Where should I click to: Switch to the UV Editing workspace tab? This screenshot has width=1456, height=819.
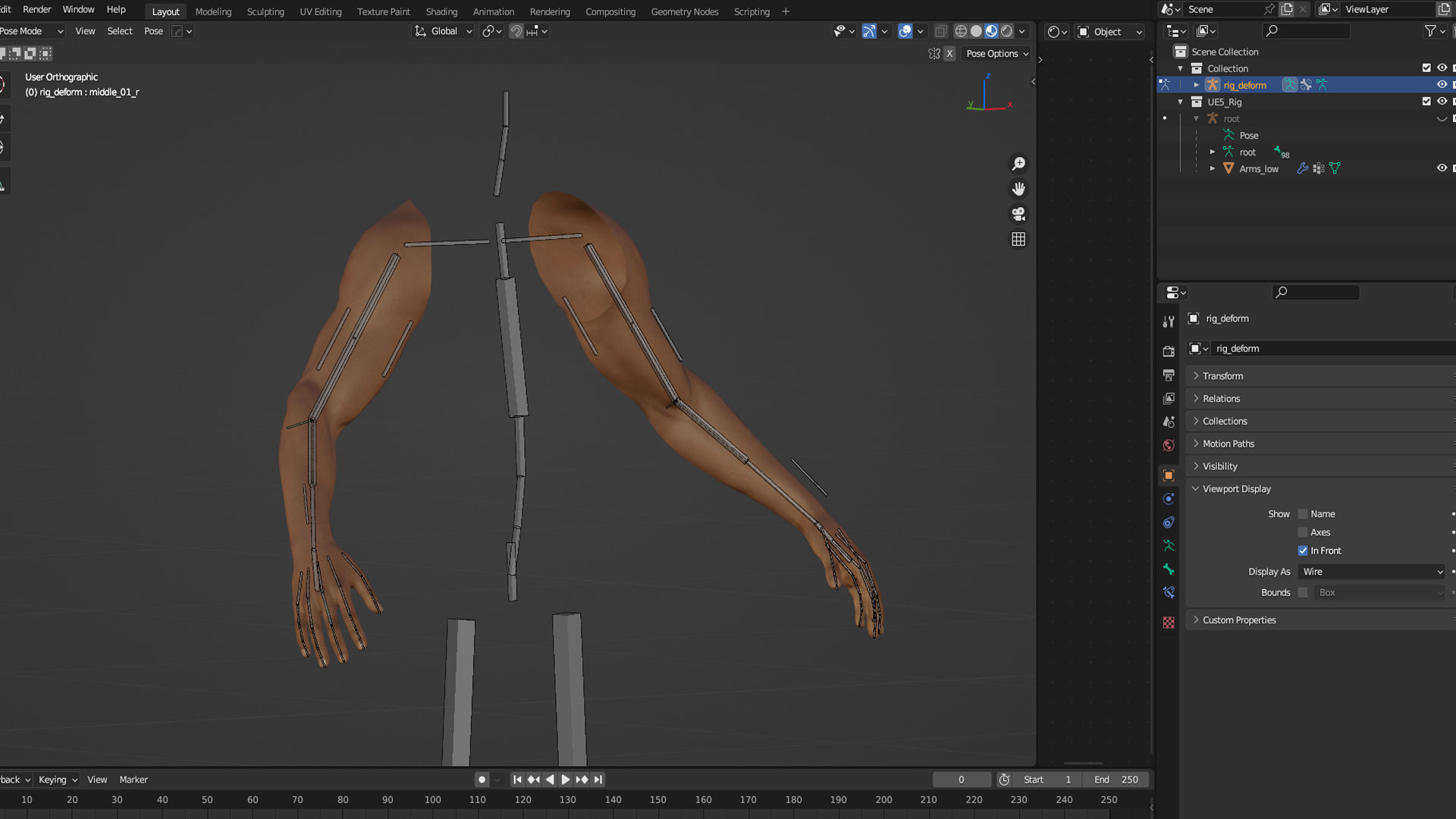pyautogui.click(x=321, y=11)
